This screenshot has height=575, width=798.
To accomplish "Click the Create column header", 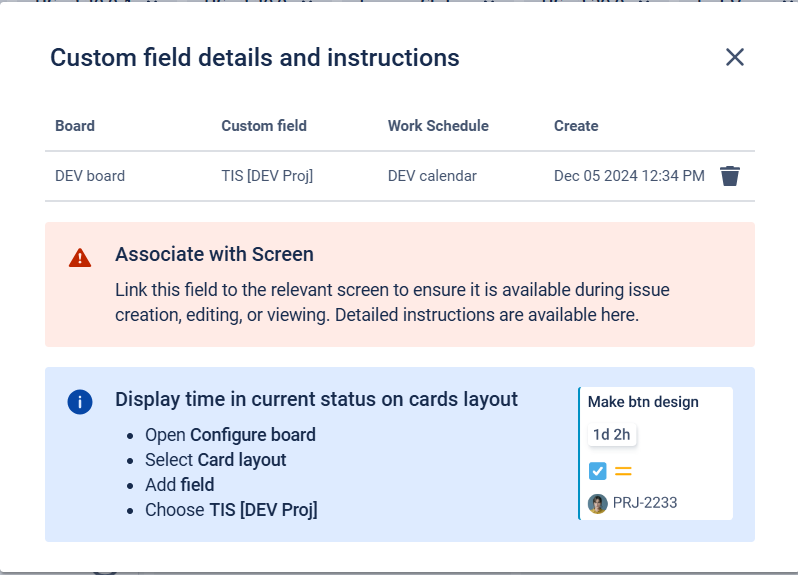I will [x=576, y=126].
